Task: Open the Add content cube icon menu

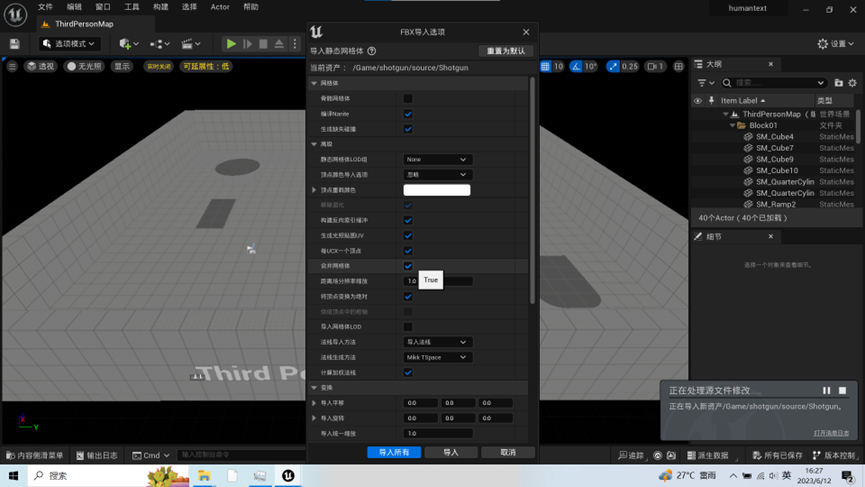Action: (129, 44)
